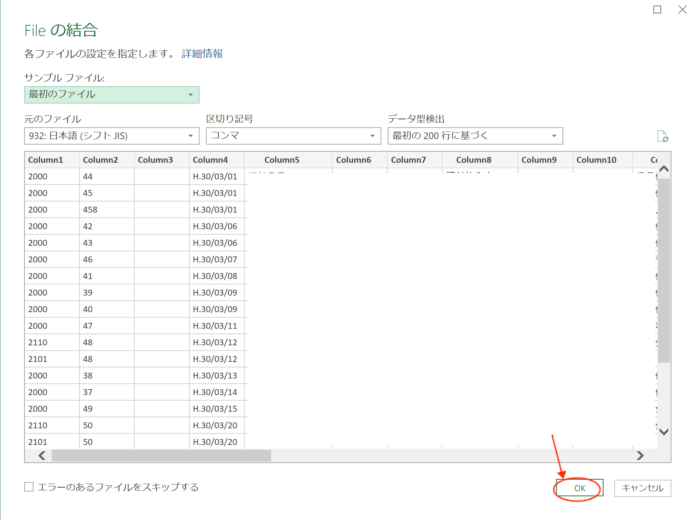Click the horizontal scrollbar thumb

pos(160,455)
